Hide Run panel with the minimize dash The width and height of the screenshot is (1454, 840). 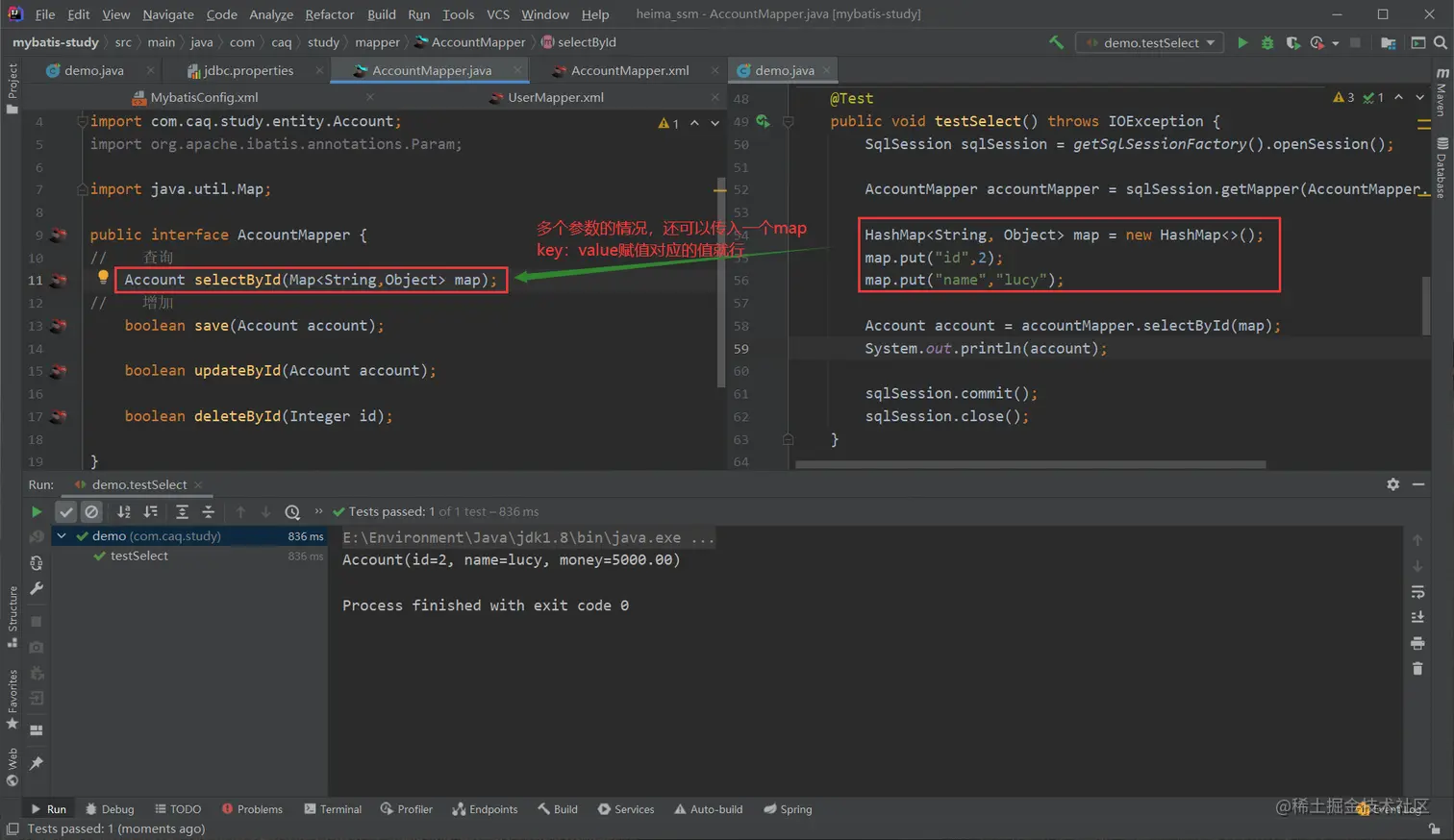point(1418,484)
